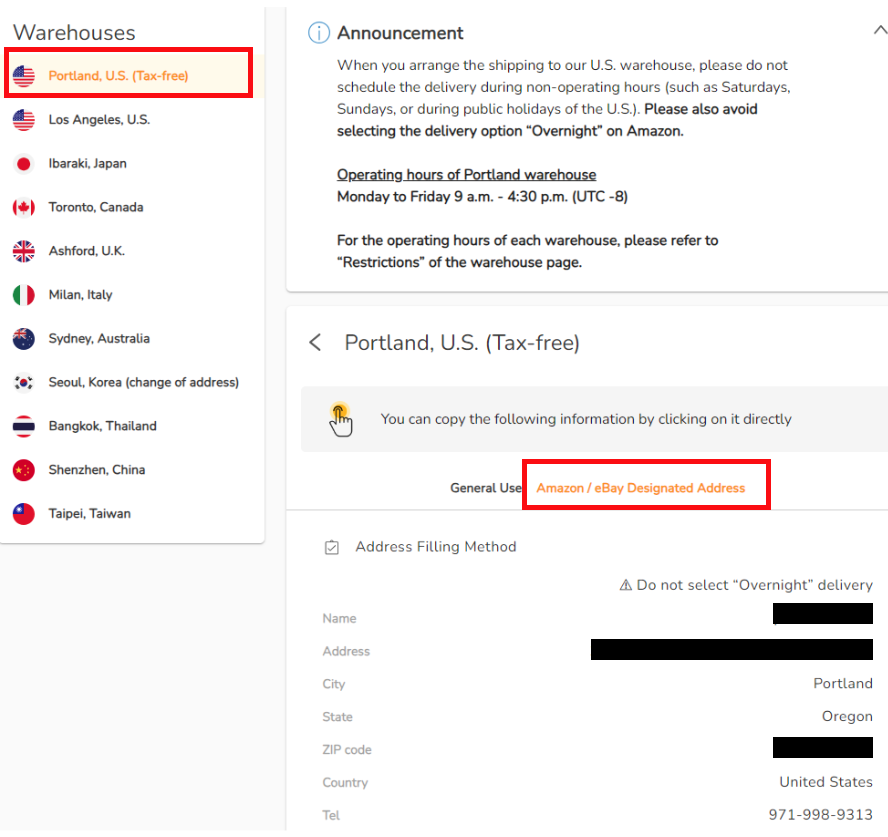
Task: Click the South Korea flag icon
Action: pos(24,383)
